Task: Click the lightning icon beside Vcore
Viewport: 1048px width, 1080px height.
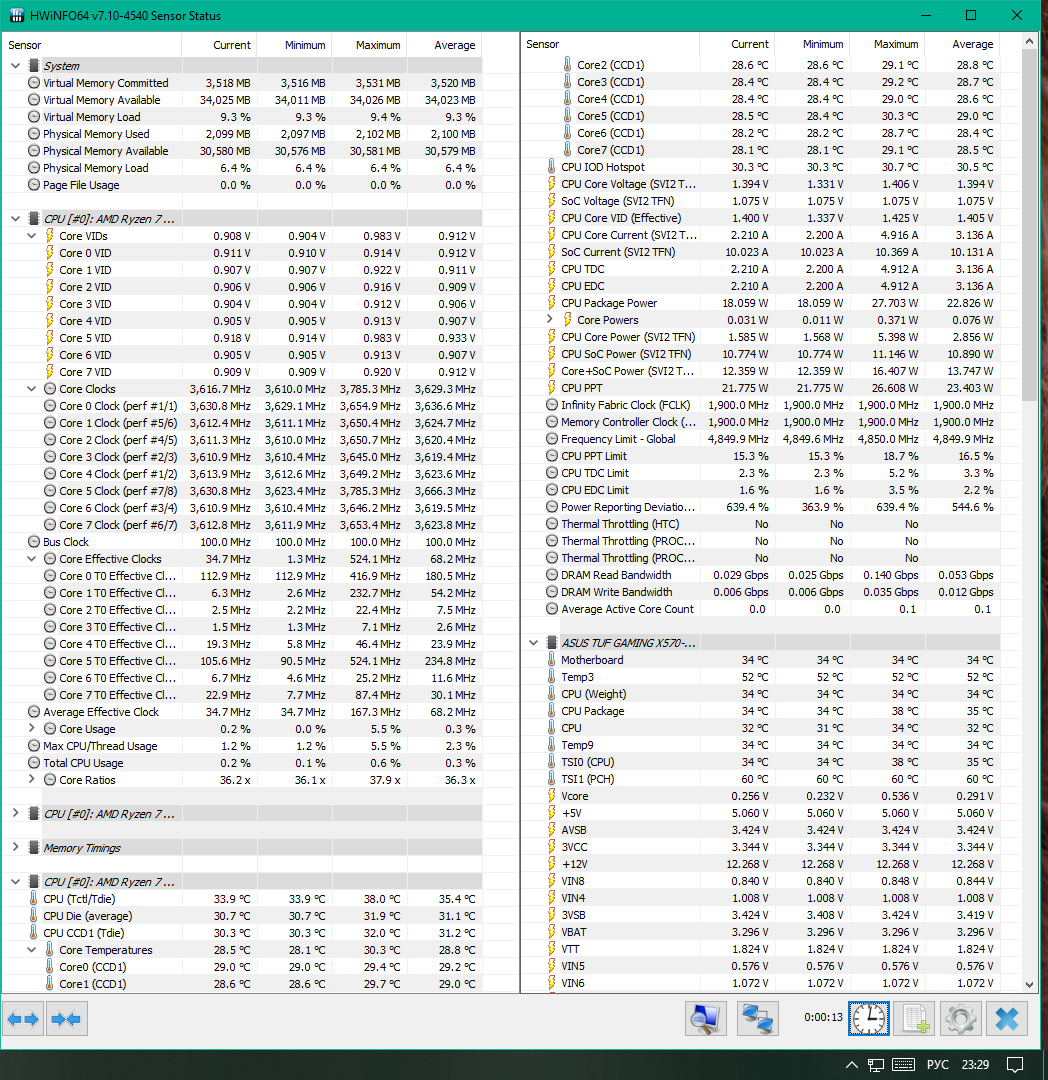Action: (552, 796)
